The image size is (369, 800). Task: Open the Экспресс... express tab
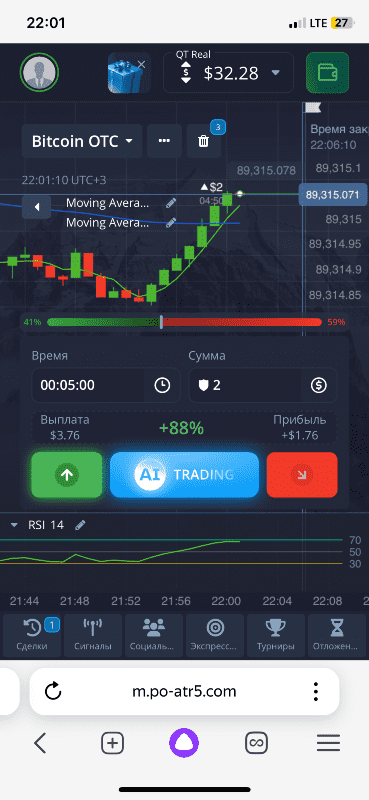pos(215,635)
